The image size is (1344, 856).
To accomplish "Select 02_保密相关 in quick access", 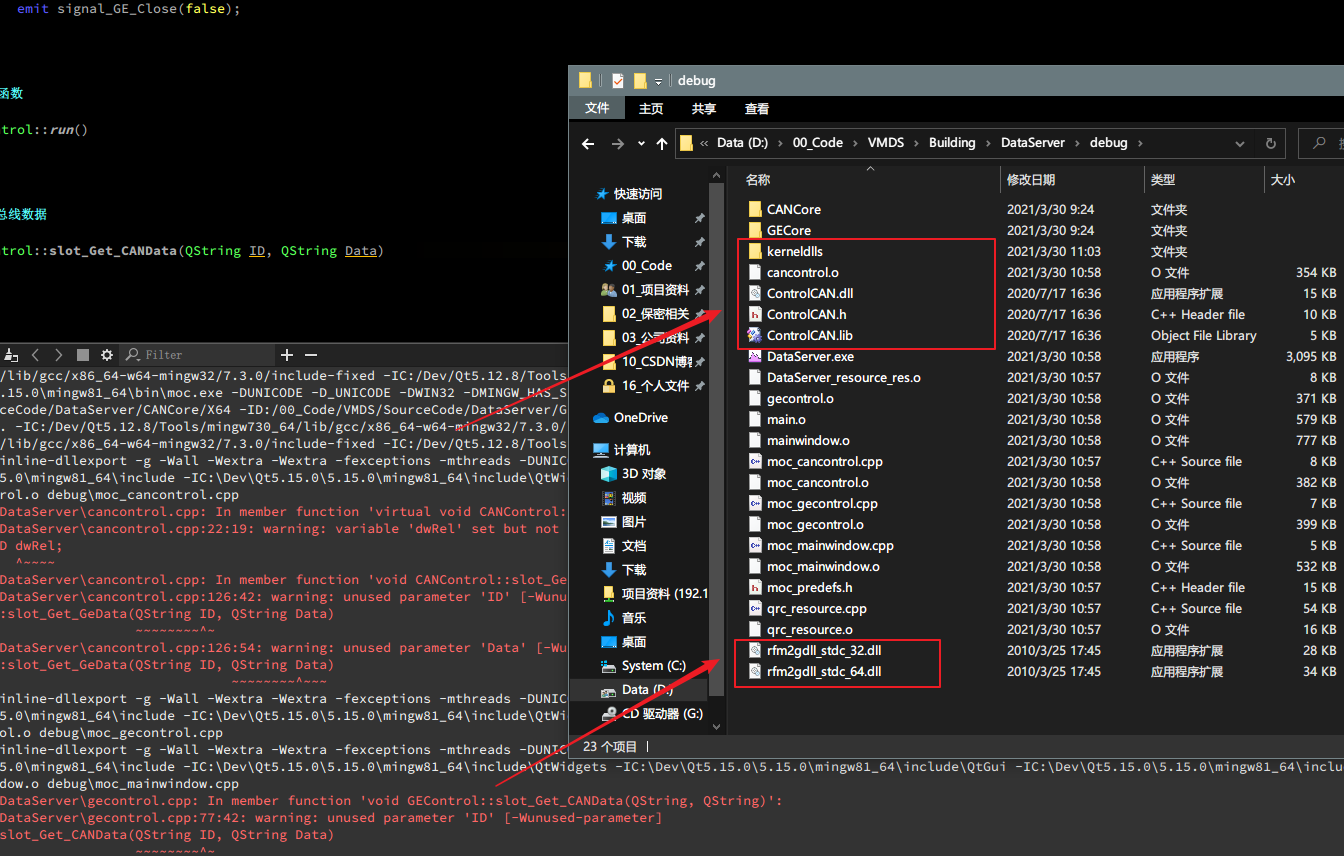I will coord(655,314).
